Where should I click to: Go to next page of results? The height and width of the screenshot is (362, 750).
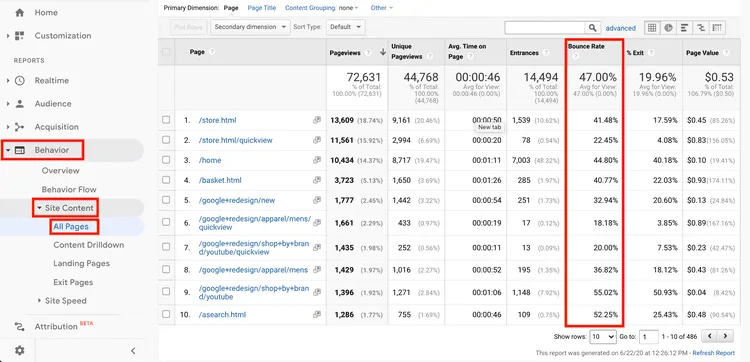click(x=726, y=337)
